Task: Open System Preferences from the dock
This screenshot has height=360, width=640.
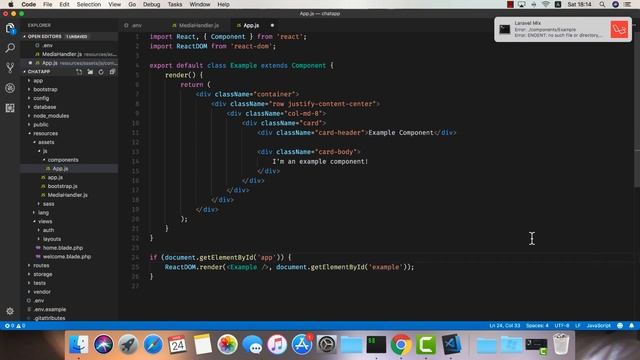Action: click(x=327, y=344)
